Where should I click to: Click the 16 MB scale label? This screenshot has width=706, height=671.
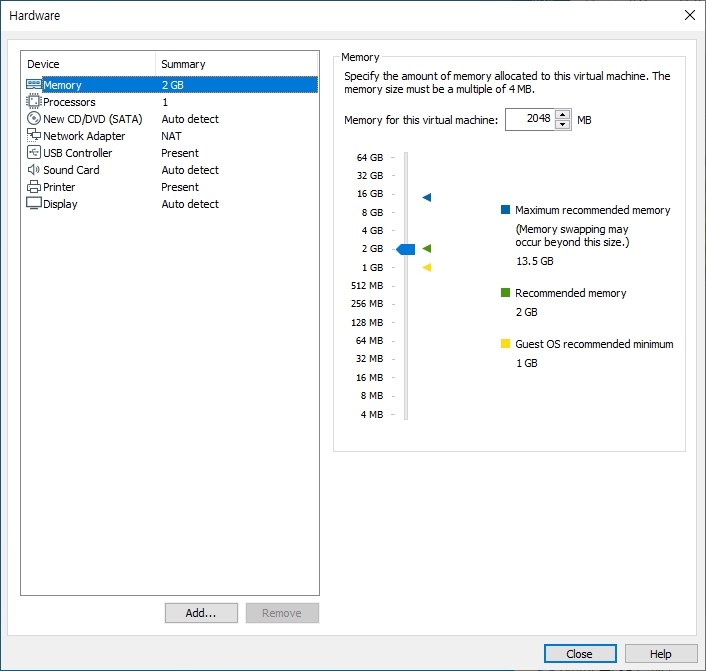[369, 377]
